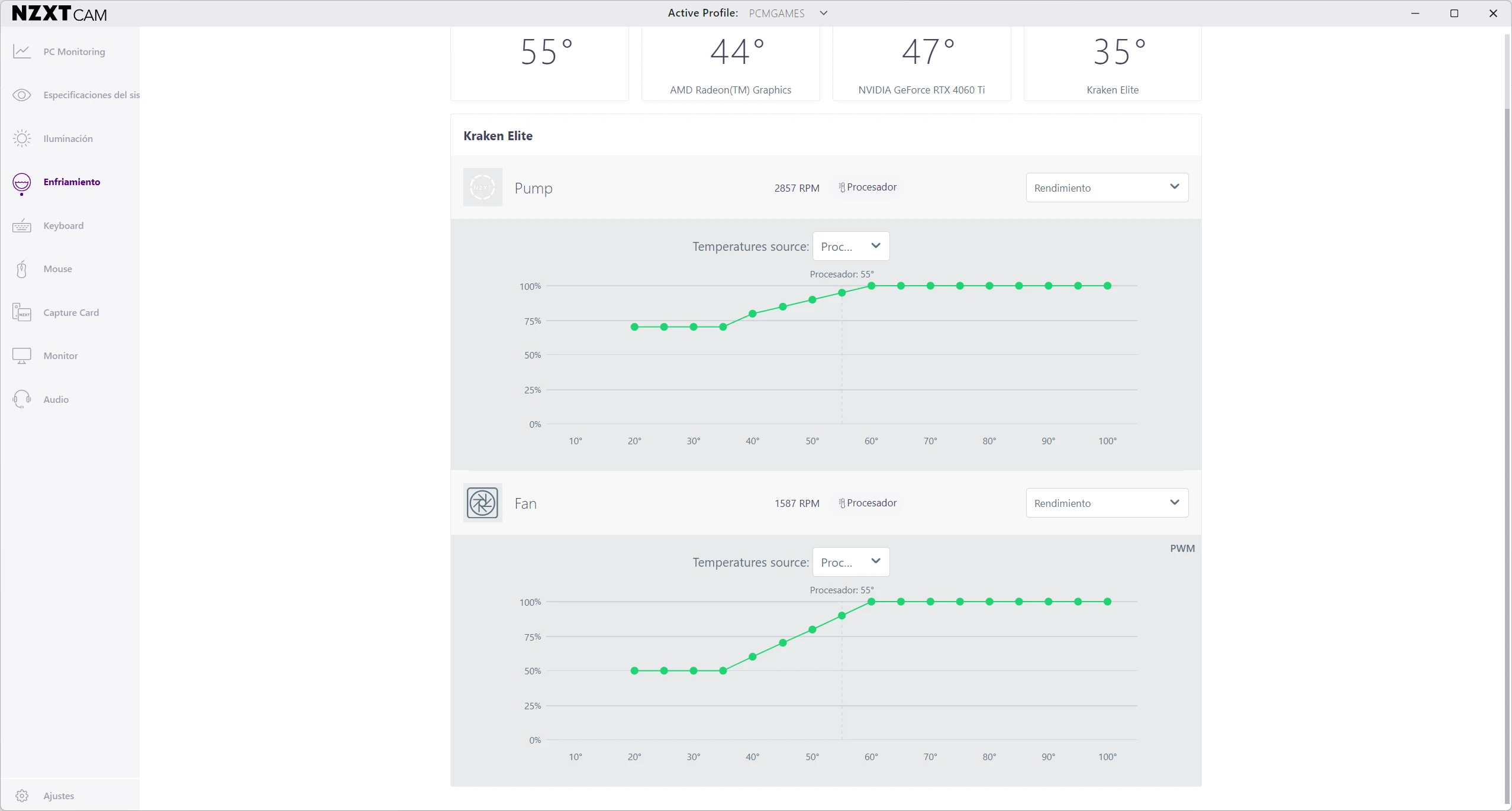Image resolution: width=1512 pixels, height=811 pixels.
Task: Click the Pump row header
Action: pos(826,188)
